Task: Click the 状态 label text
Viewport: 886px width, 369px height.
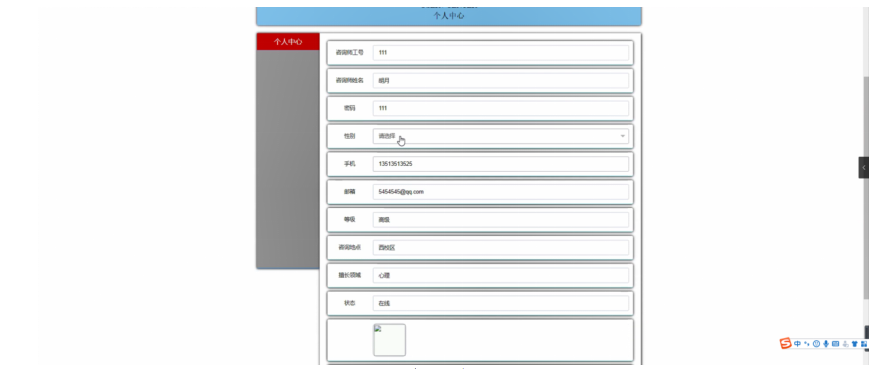Action: tap(350, 303)
